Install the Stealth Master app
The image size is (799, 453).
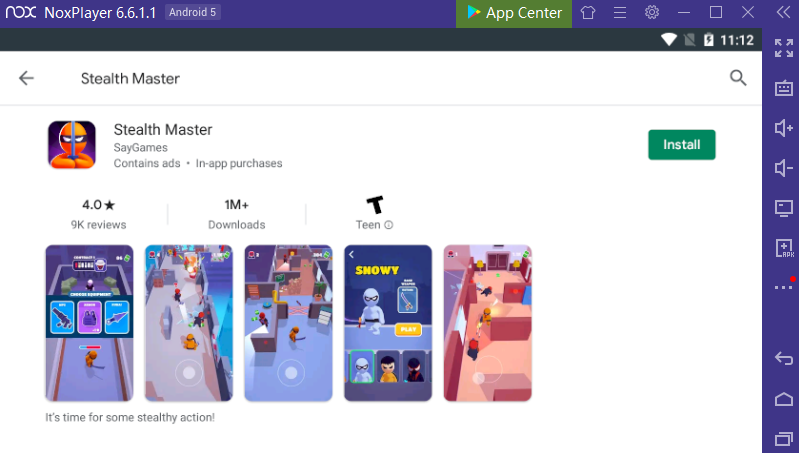[x=681, y=145]
